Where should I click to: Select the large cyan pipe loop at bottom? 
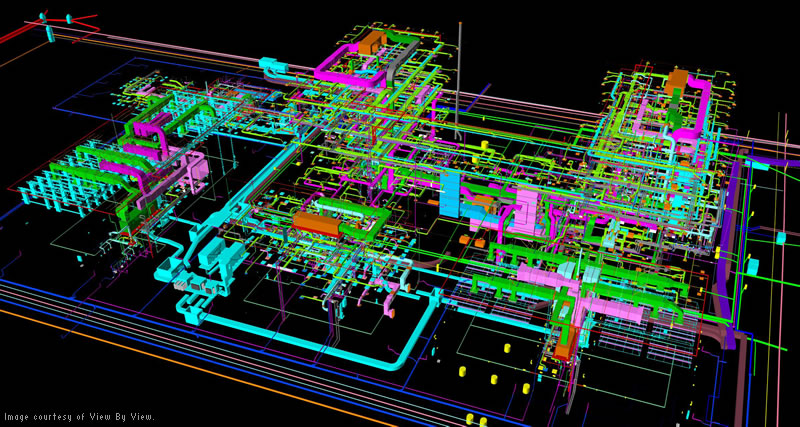point(306,332)
